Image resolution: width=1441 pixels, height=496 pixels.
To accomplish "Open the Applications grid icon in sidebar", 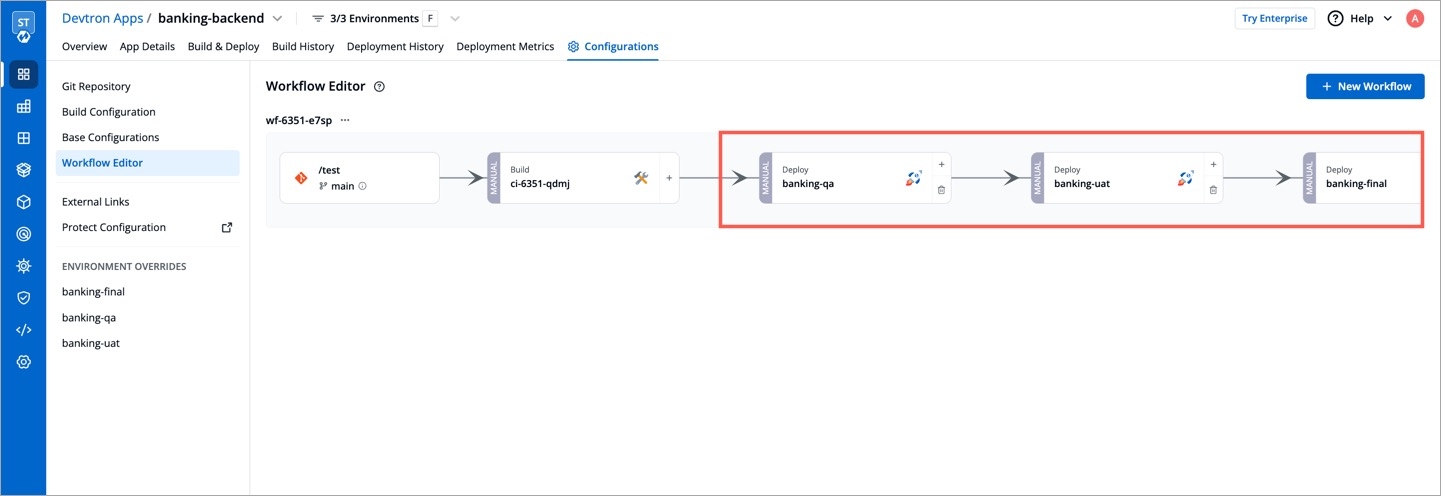I will tap(24, 74).
